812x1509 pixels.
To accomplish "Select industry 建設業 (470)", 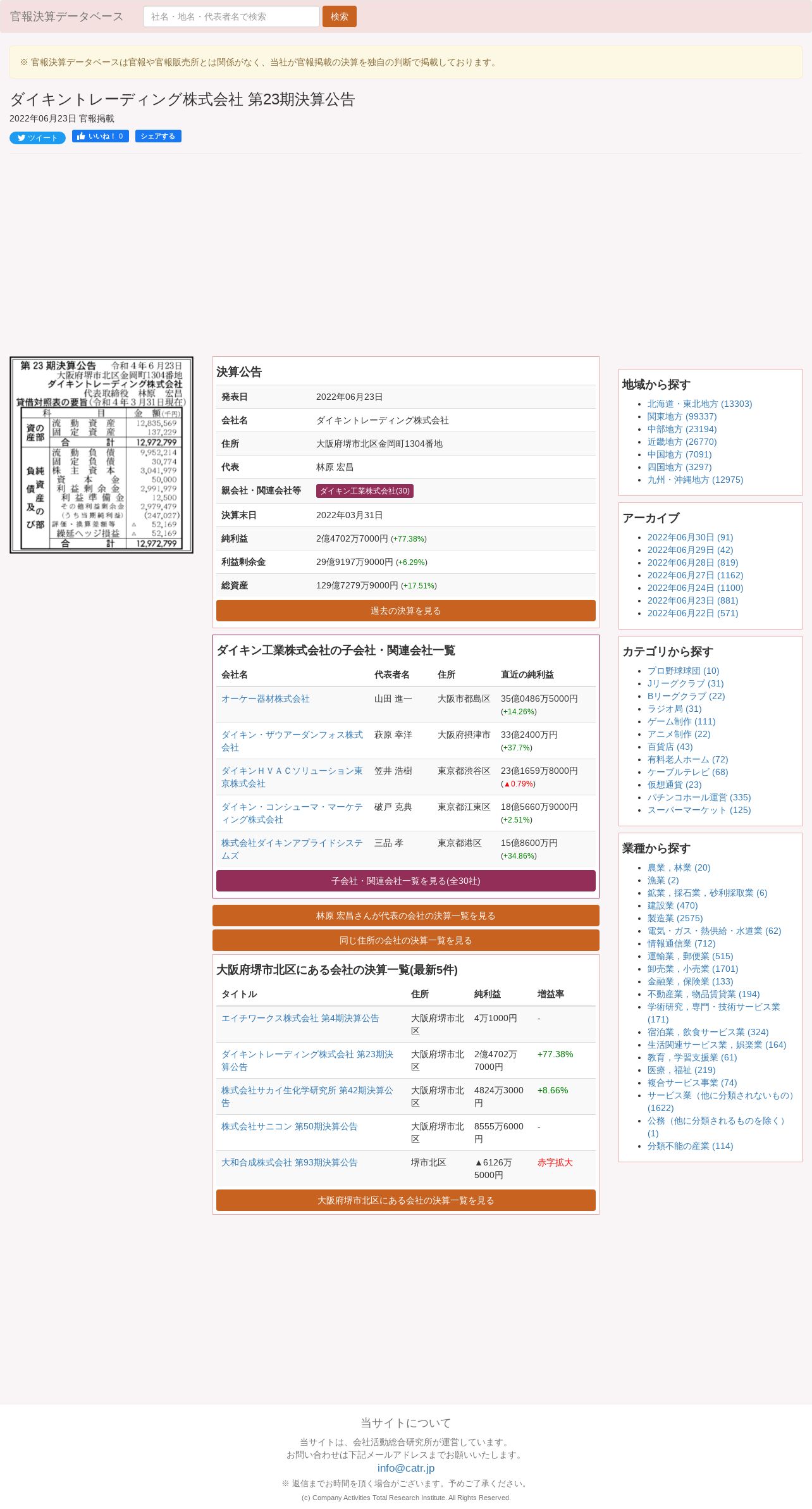I will coord(672,905).
